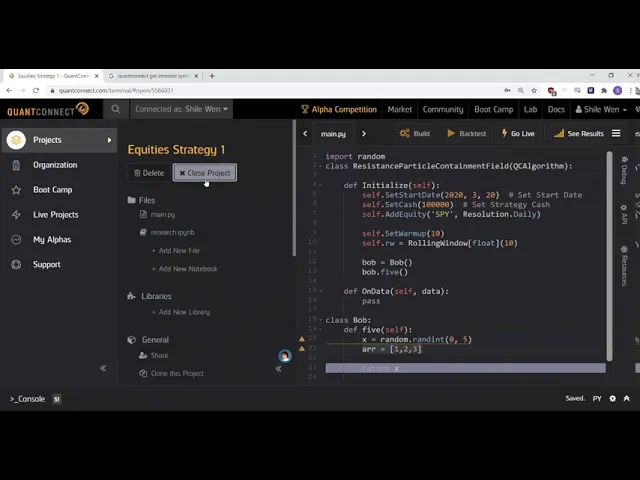Screen dimensions: 640x480
Task: Click the Projects stack icon
Action: [x=16, y=140]
